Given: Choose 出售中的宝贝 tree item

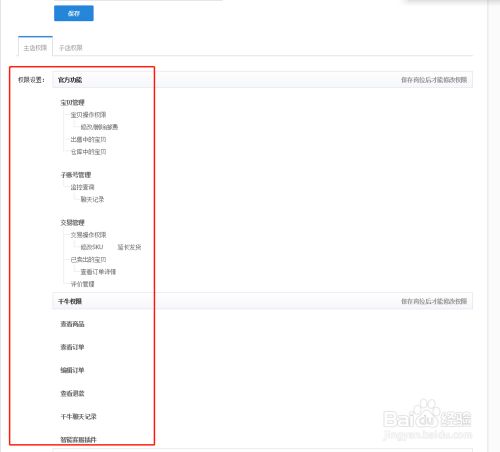Looking at the screenshot, I should click(88, 139).
